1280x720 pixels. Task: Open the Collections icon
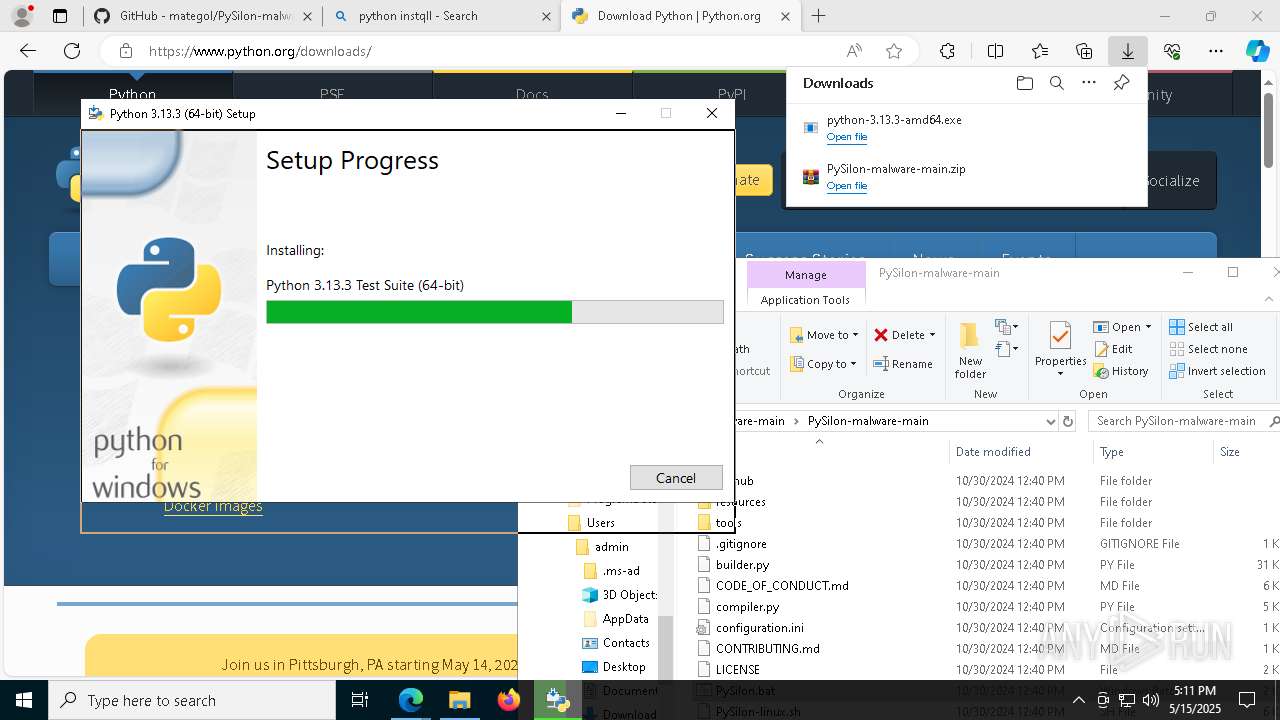[1084, 51]
